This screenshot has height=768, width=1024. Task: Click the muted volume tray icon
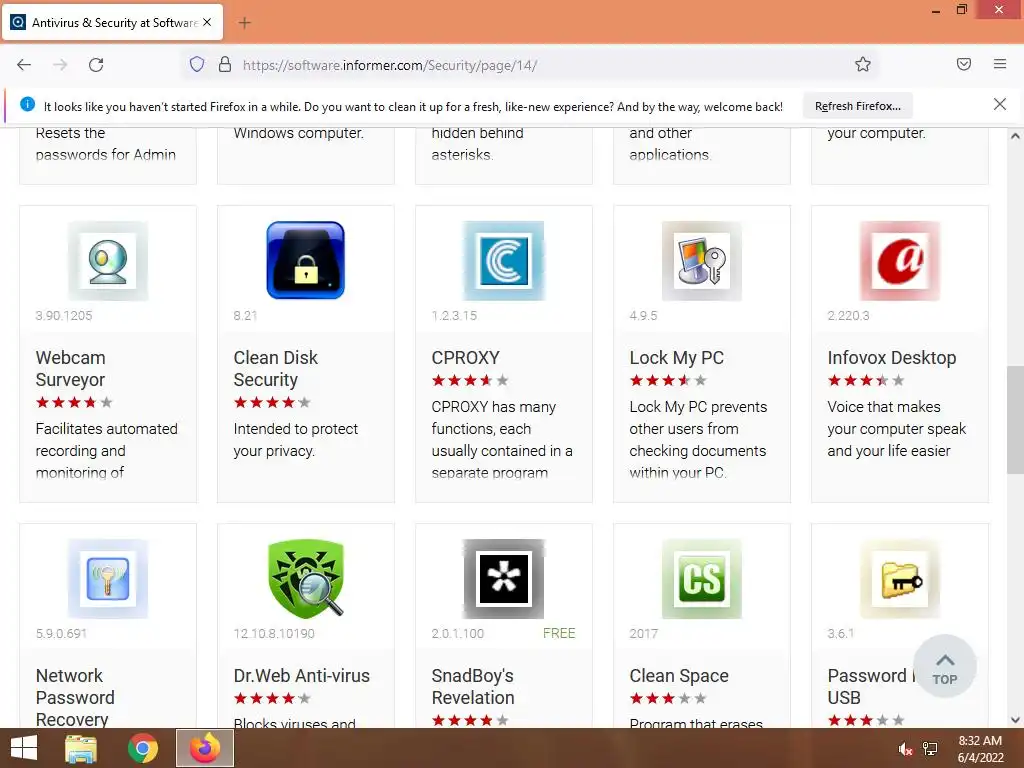click(x=905, y=749)
